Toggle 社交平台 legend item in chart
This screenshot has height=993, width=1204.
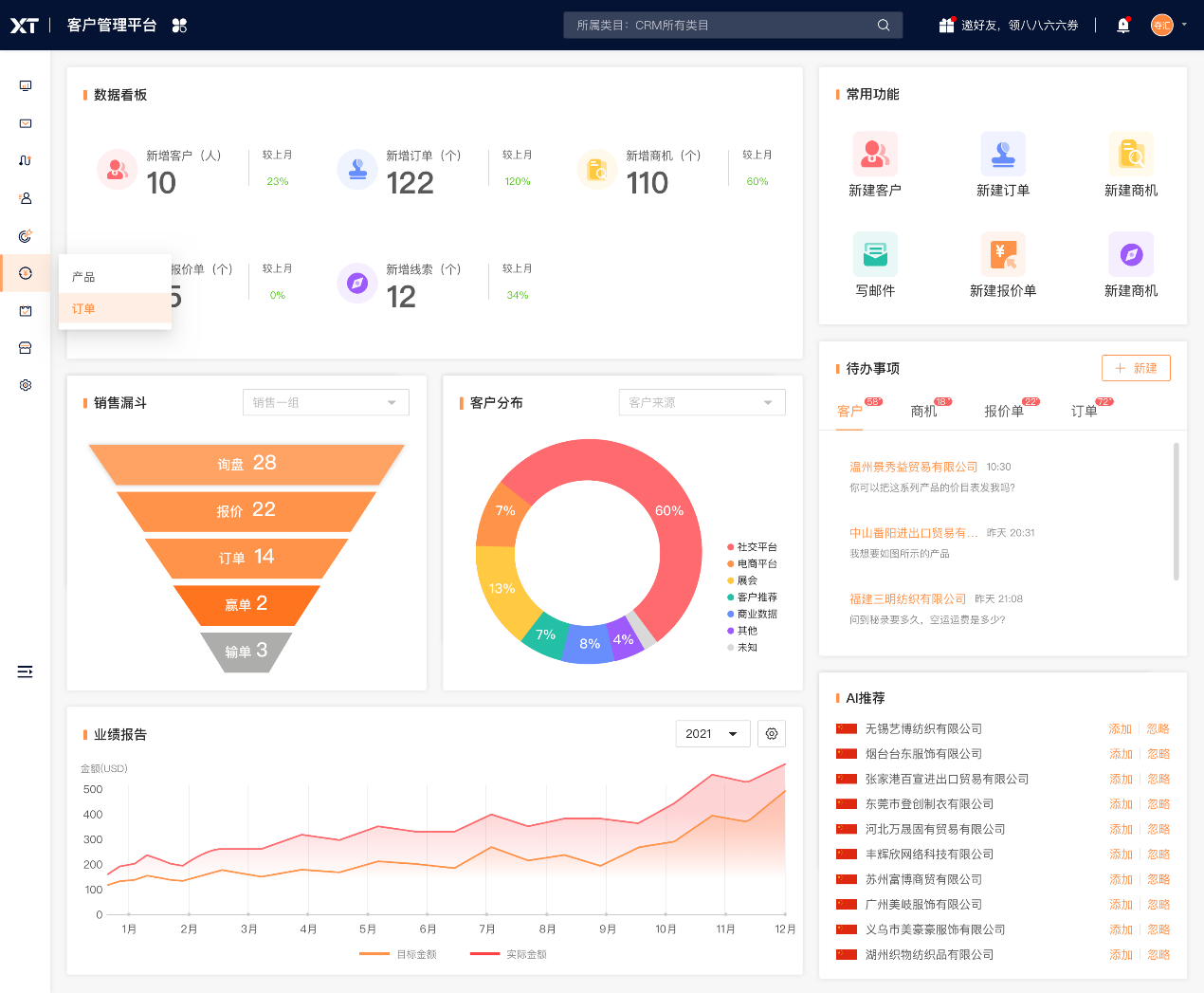[x=752, y=547]
